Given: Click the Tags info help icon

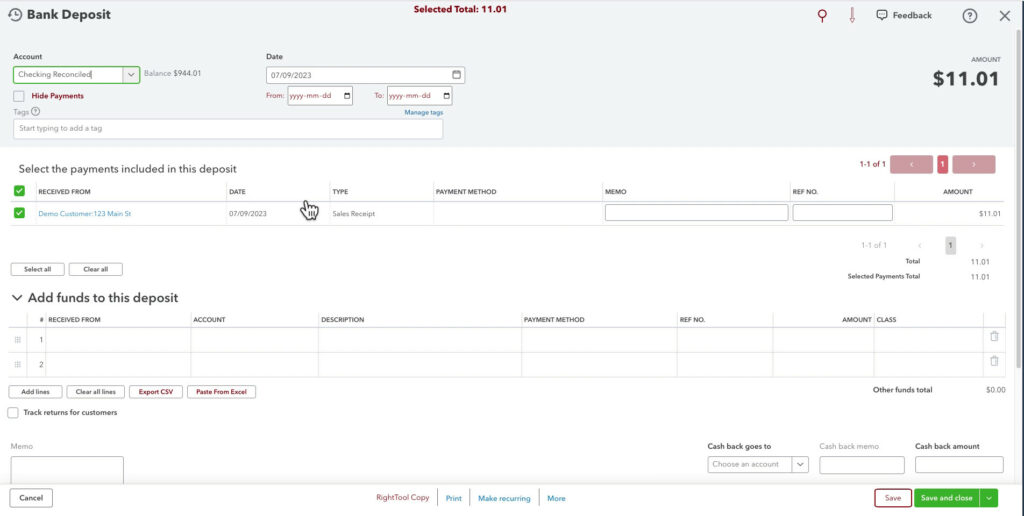Looking at the screenshot, I should point(36,111).
